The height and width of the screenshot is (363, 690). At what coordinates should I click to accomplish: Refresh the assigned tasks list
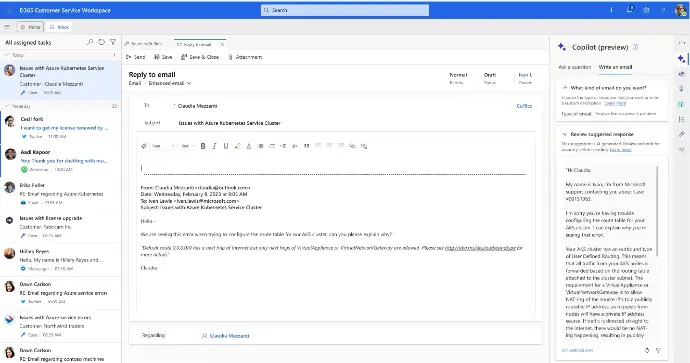coord(102,42)
